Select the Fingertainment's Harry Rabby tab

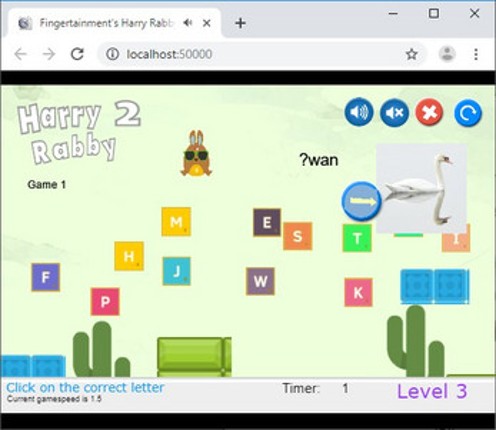[113, 23]
